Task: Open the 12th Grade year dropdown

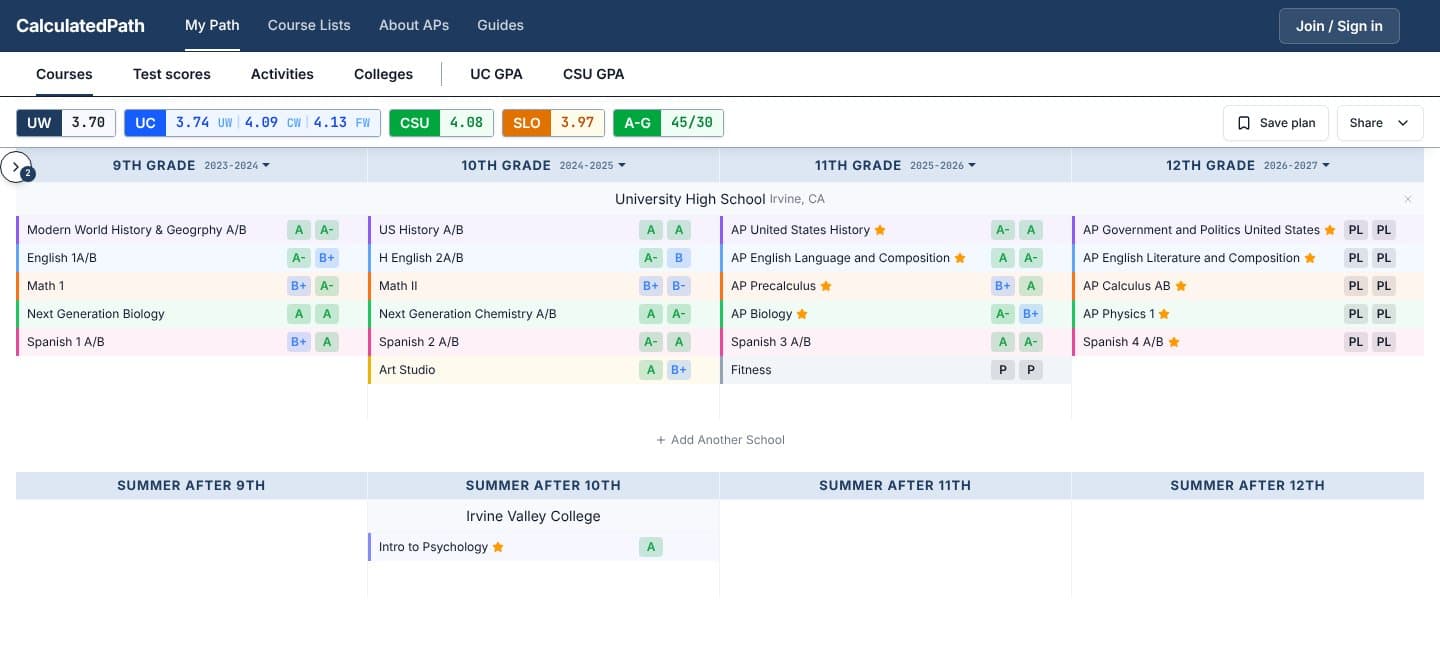Action: point(1298,165)
